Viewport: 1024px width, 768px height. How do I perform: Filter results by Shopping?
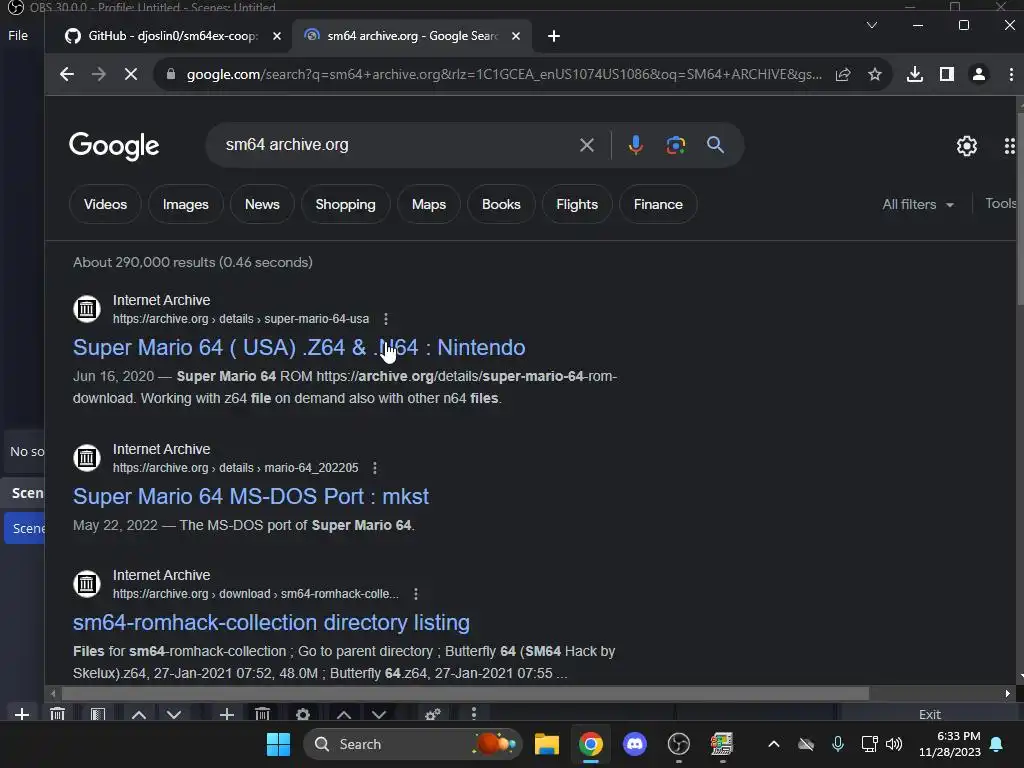(345, 204)
